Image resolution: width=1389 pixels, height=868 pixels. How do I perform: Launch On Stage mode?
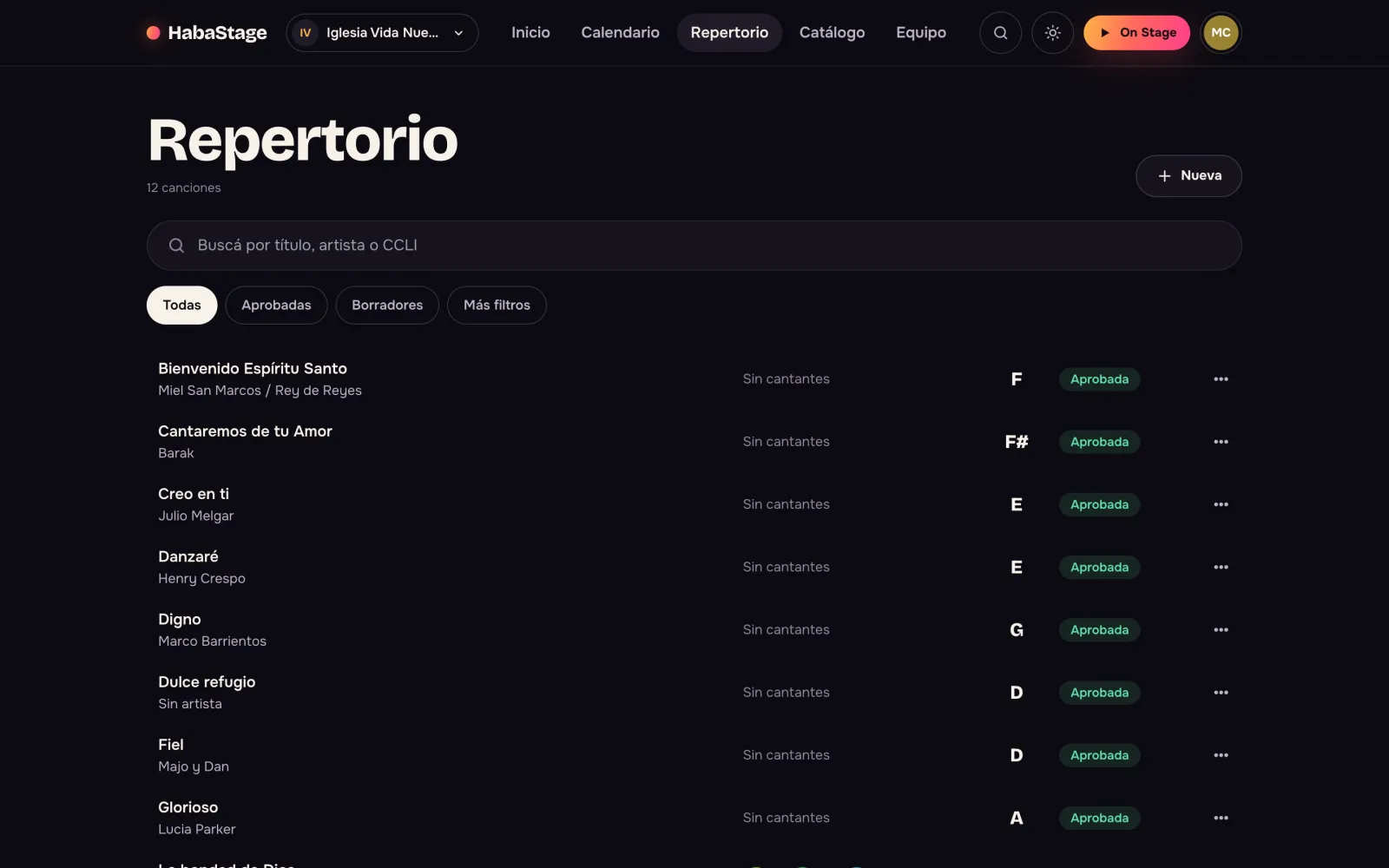1136,33
